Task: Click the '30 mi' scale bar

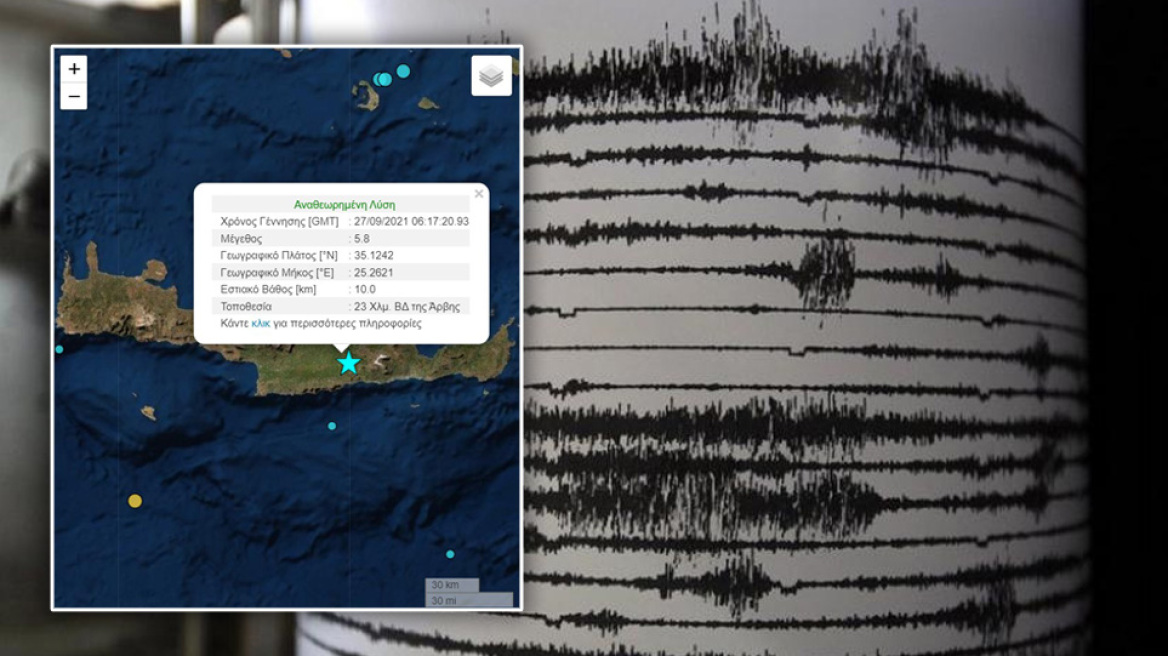Action: pyautogui.click(x=468, y=600)
